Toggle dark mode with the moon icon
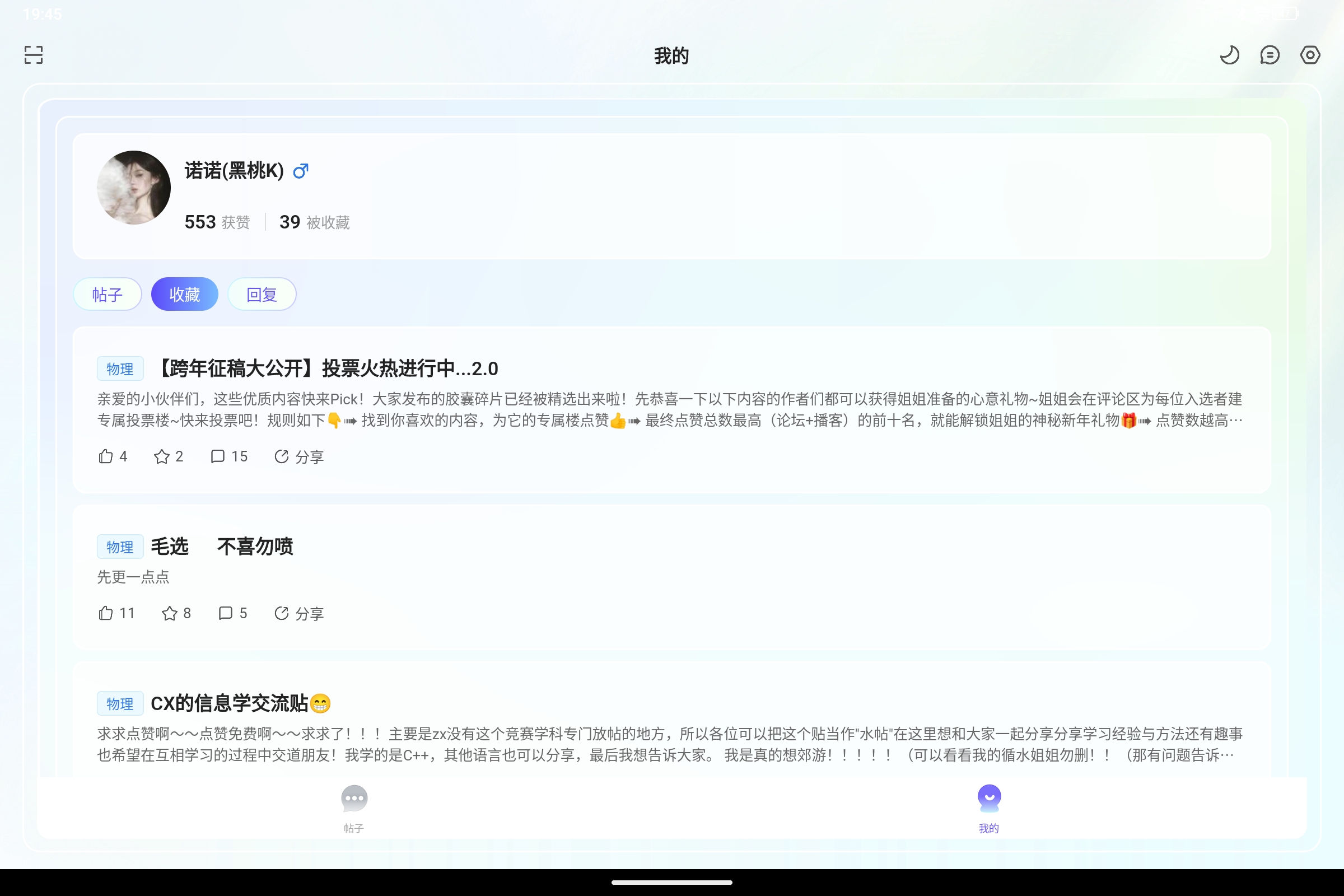The image size is (1344, 896). (1230, 54)
